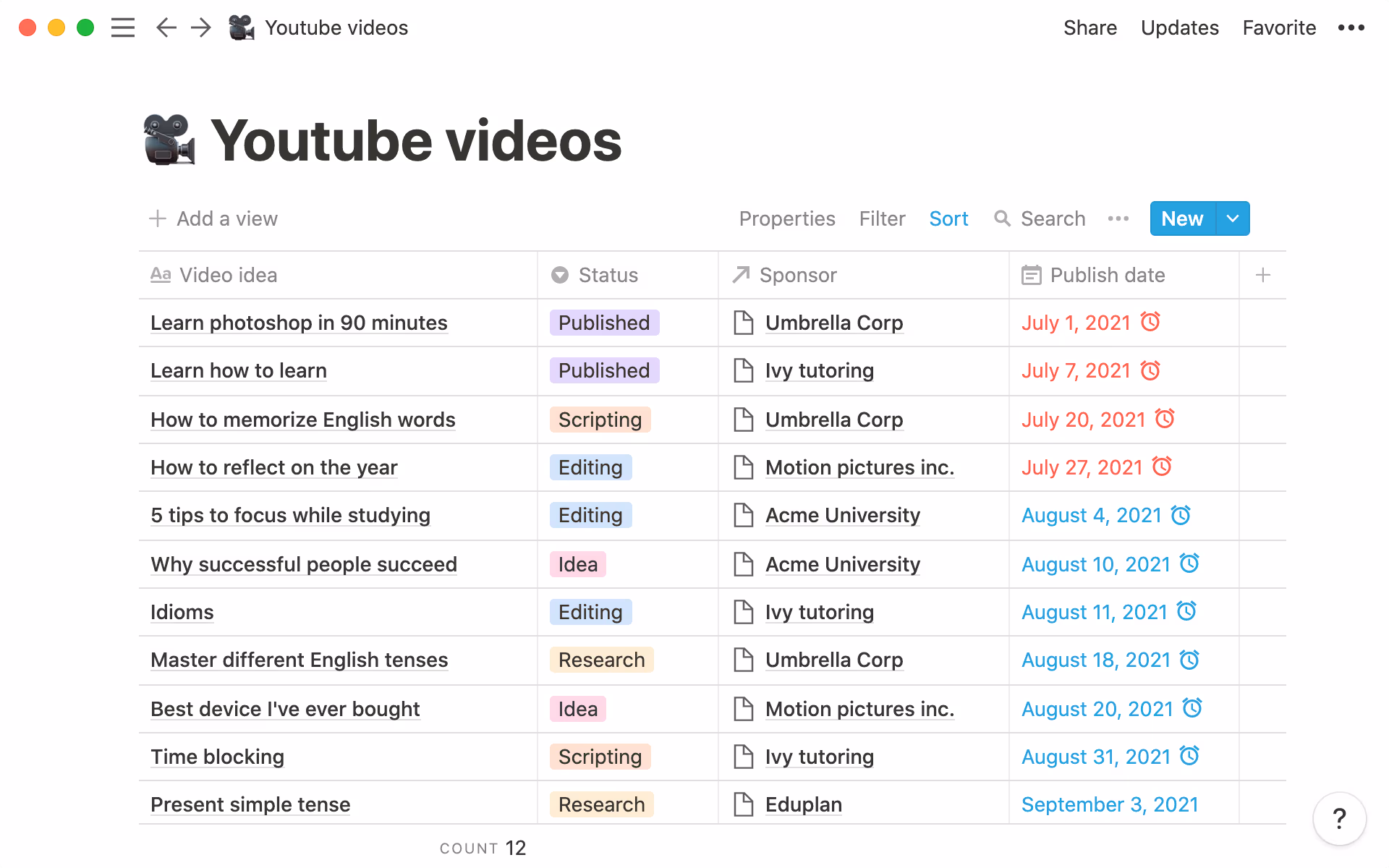Click Updates in the top bar
This screenshot has width=1389, height=868.
click(1179, 27)
